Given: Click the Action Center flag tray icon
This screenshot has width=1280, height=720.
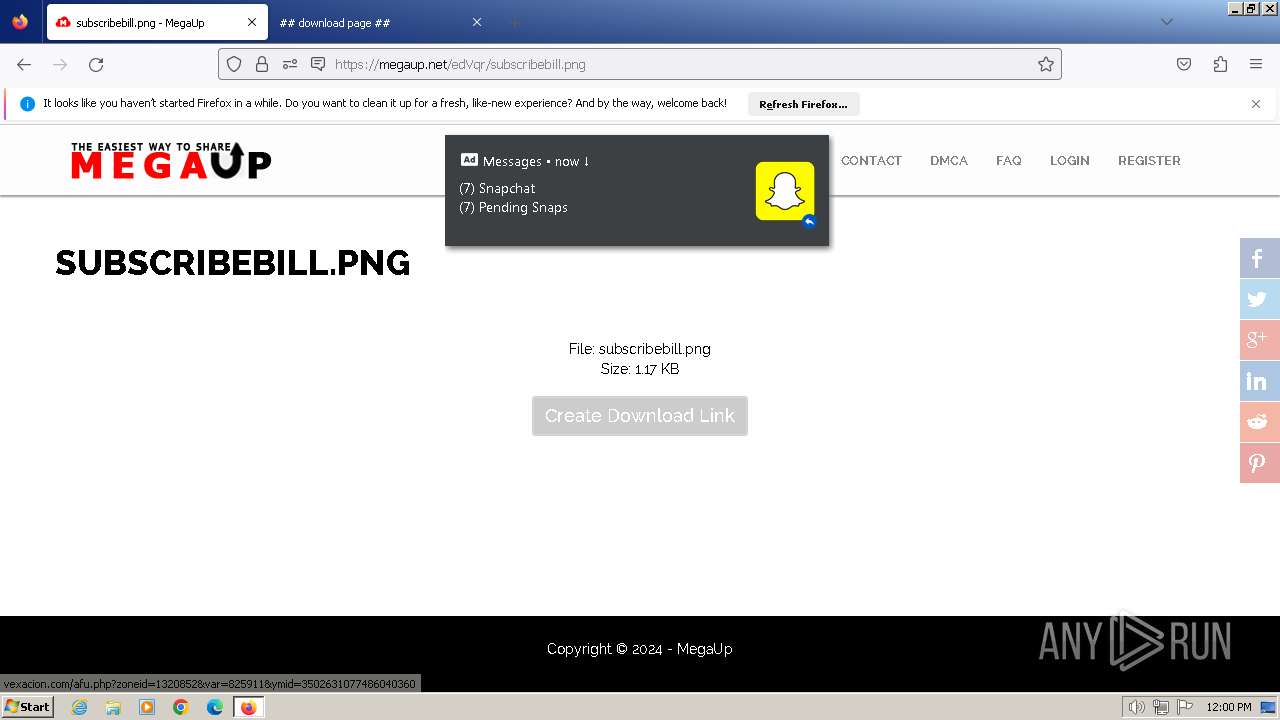Looking at the screenshot, I should [x=1185, y=707].
